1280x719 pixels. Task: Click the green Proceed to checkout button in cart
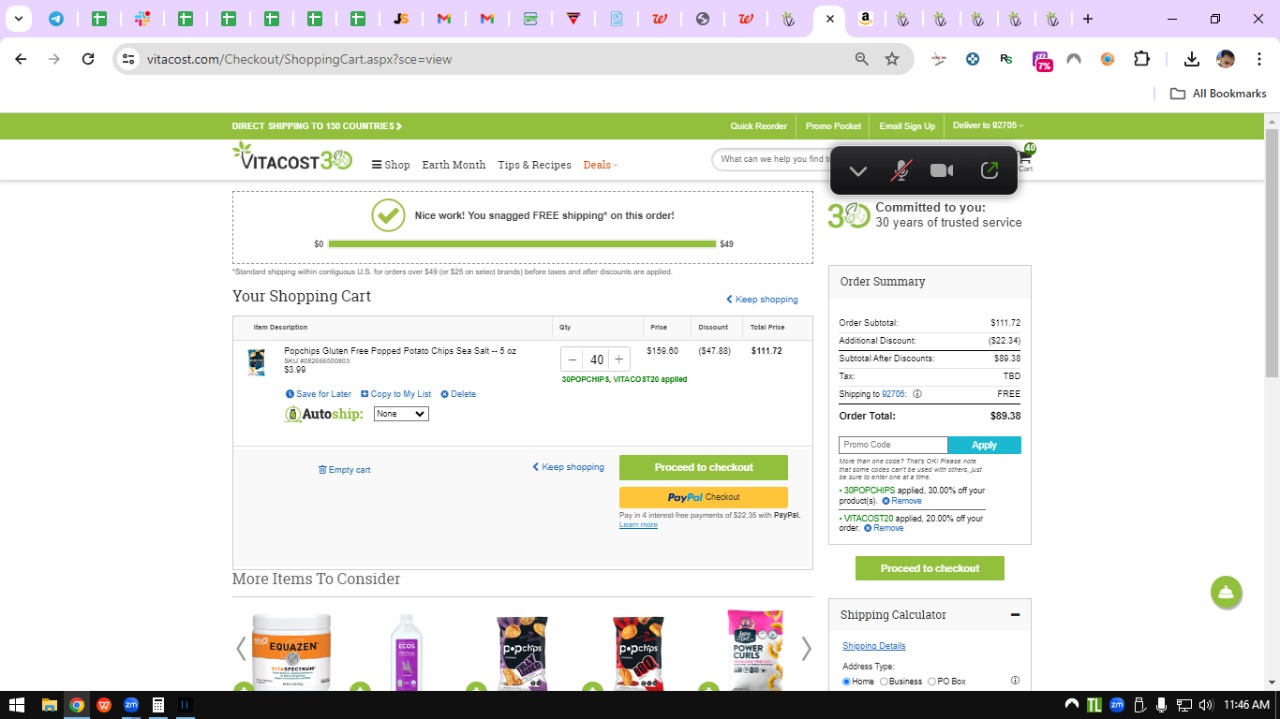(x=703, y=468)
